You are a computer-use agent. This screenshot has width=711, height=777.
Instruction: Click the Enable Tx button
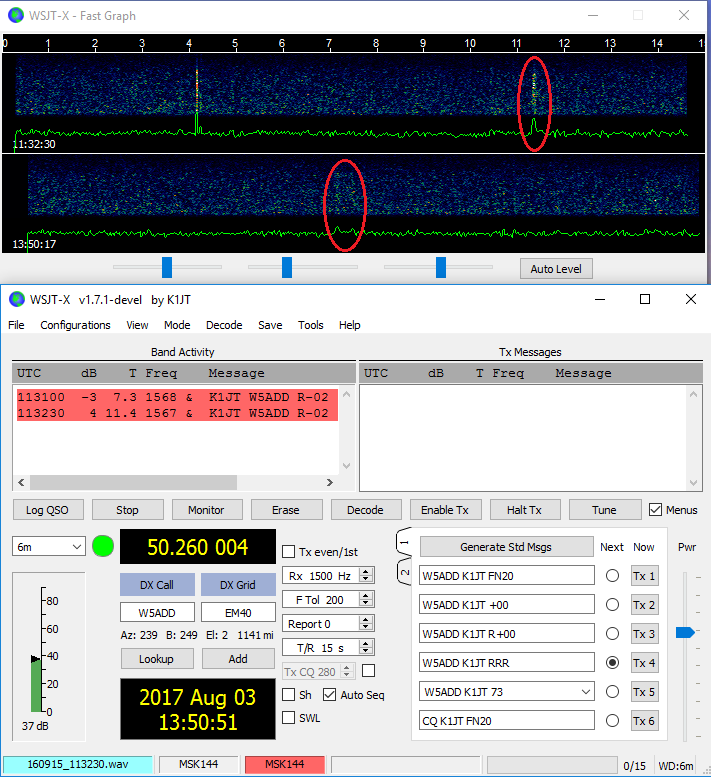click(444, 510)
